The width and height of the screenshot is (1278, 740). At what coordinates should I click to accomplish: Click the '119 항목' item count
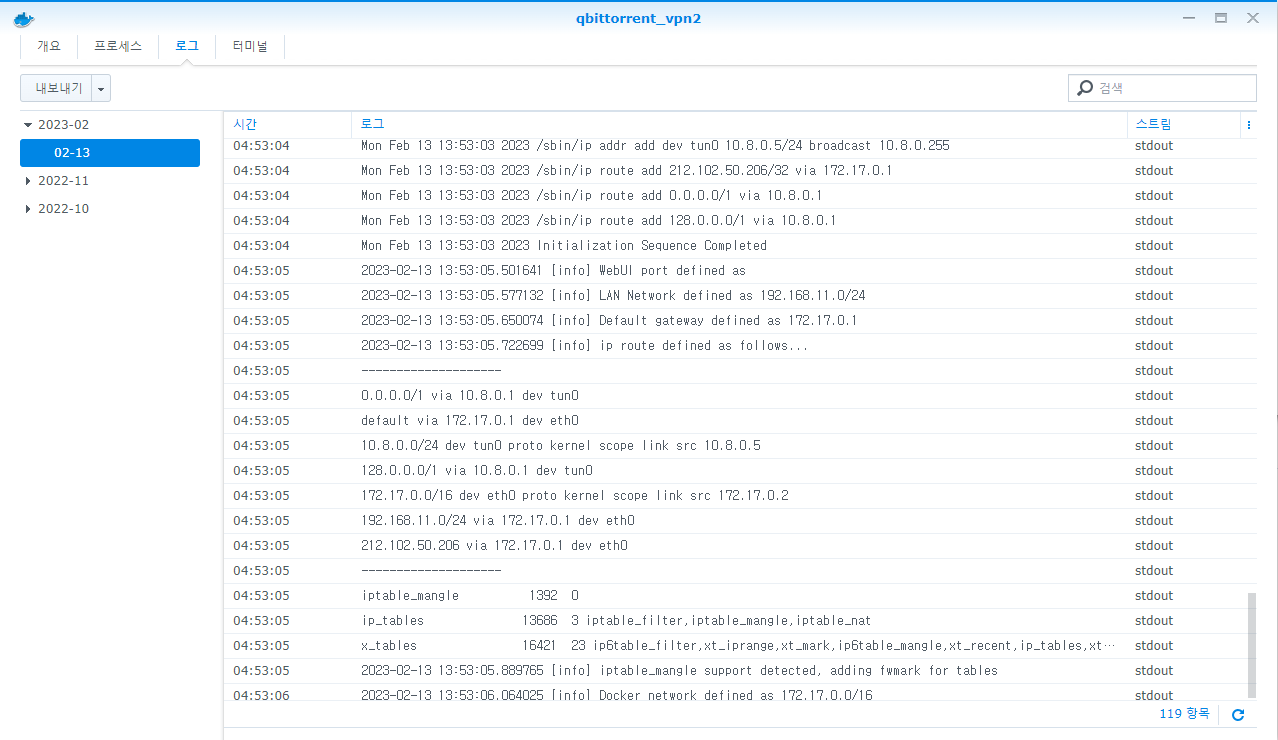(x=1184, y=714)
